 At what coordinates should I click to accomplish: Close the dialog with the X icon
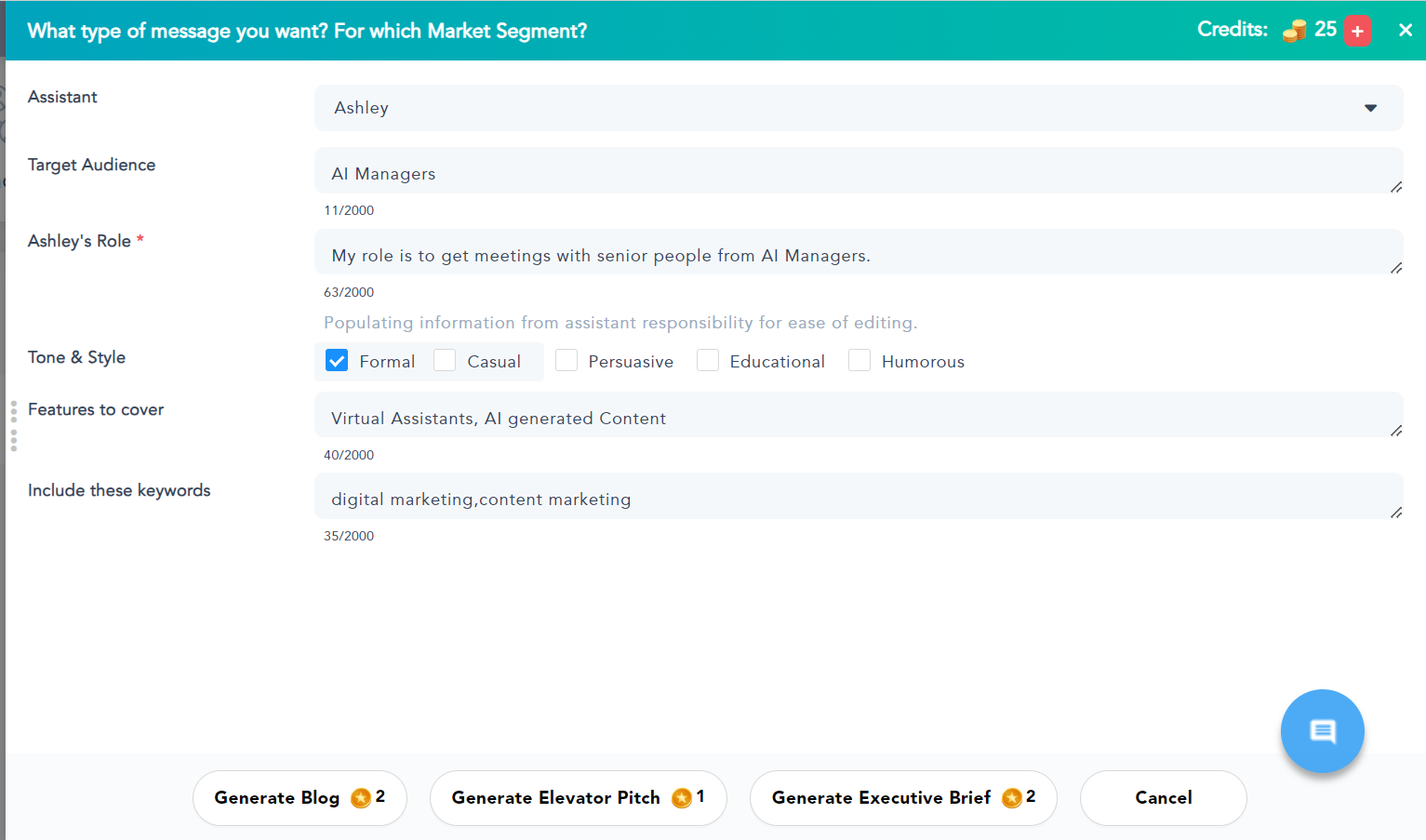(x=1406, y=30)
